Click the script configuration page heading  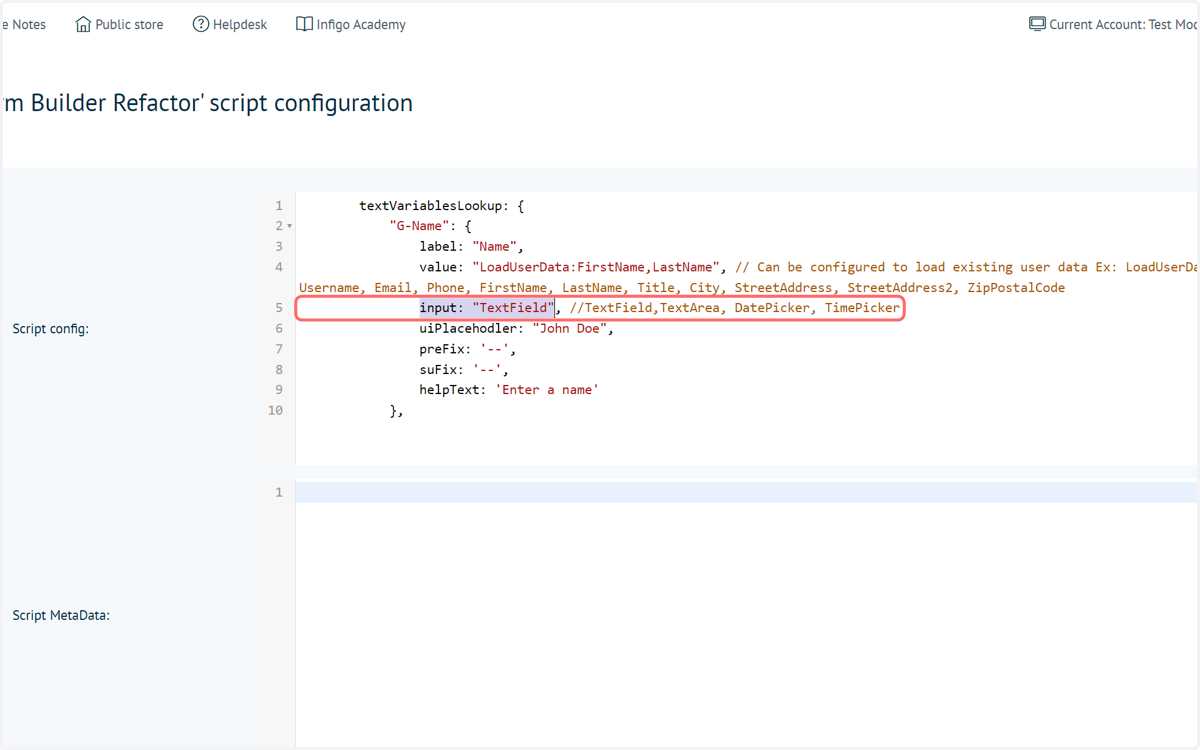(208, 103)
